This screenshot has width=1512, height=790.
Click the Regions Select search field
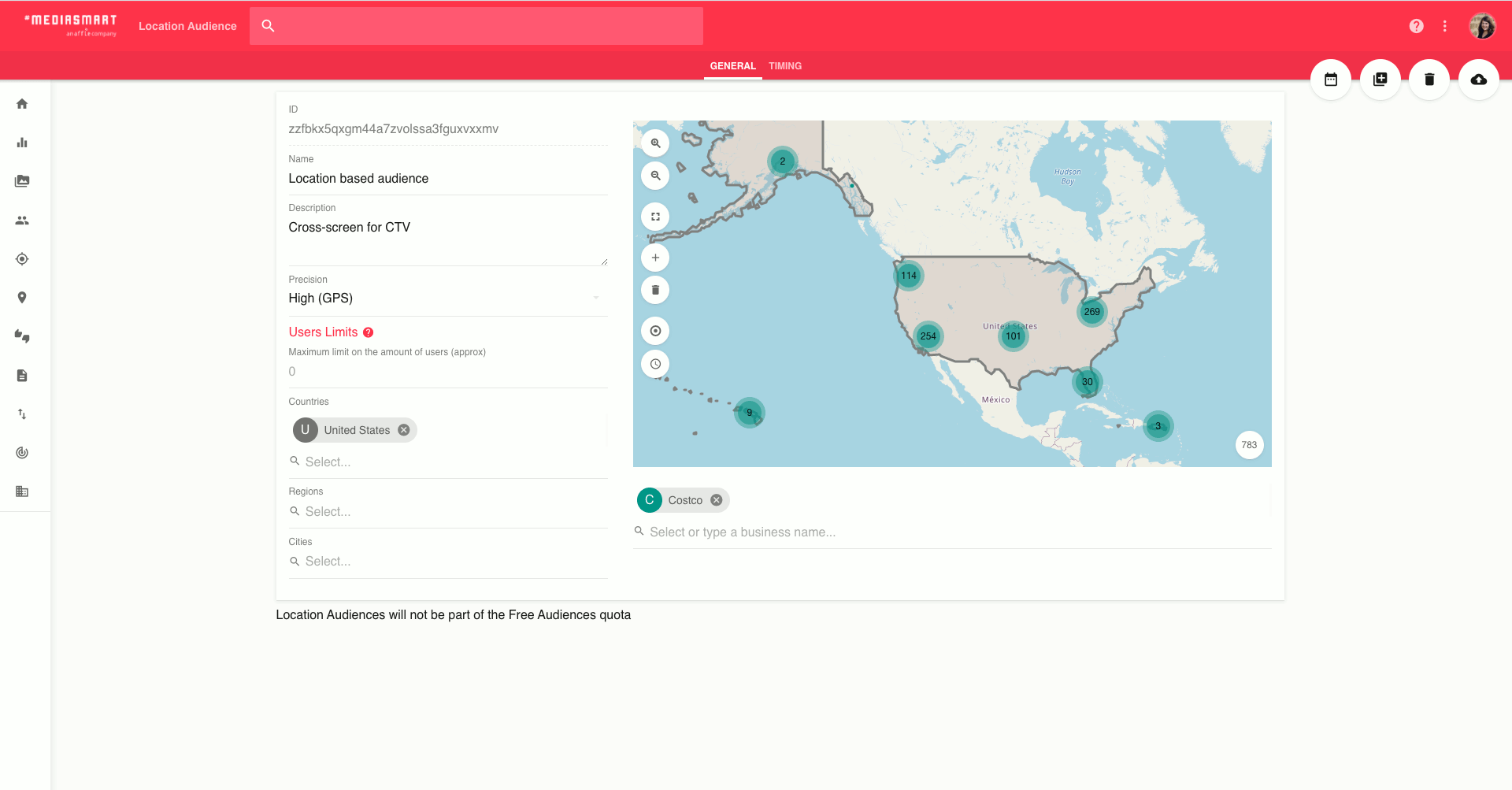pyautogui.click(x=448, y=511)
